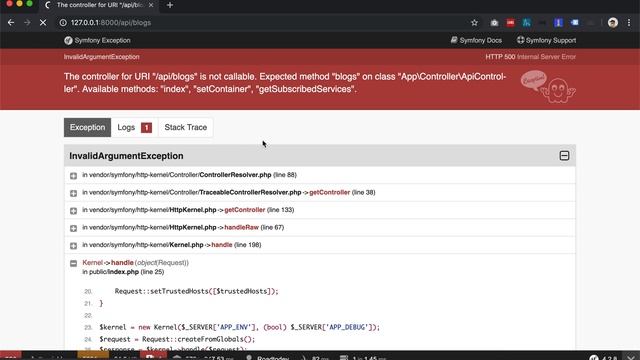Open the blue tag extension icon
Viewport: 640px width, 360px height.
coord(575,23)
